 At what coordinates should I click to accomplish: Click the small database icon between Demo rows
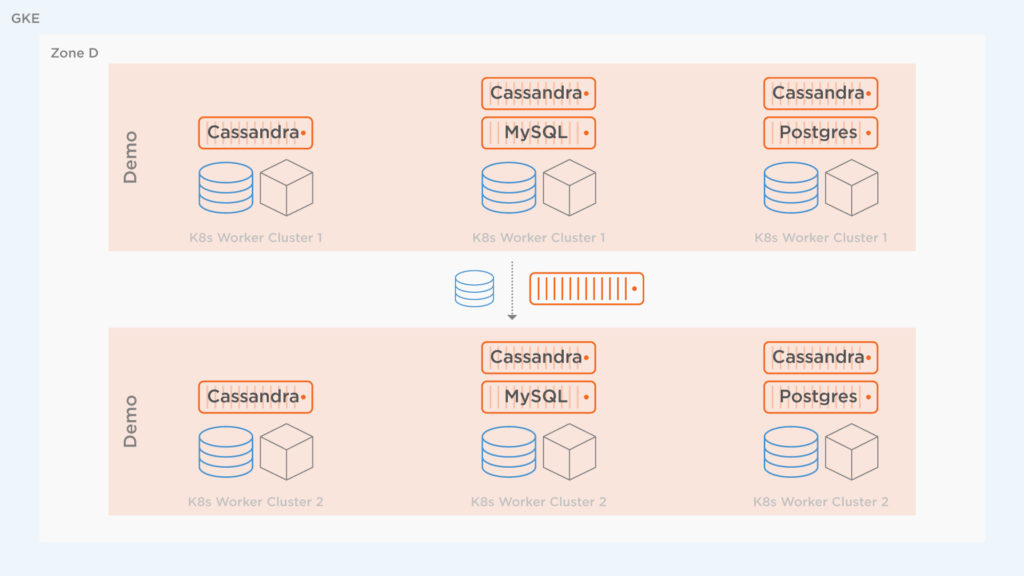[x=474, y=288]
